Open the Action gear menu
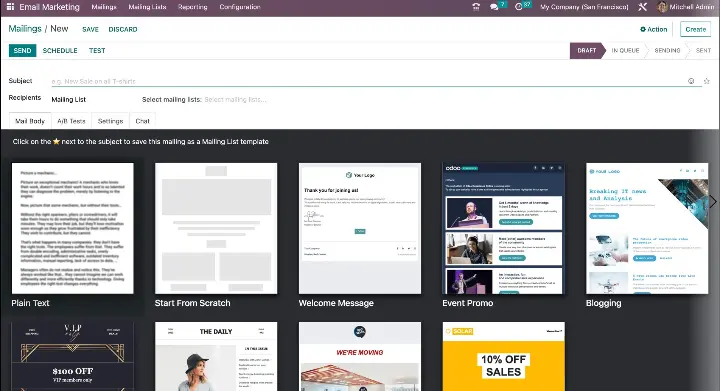 click(x=653, y=29)
